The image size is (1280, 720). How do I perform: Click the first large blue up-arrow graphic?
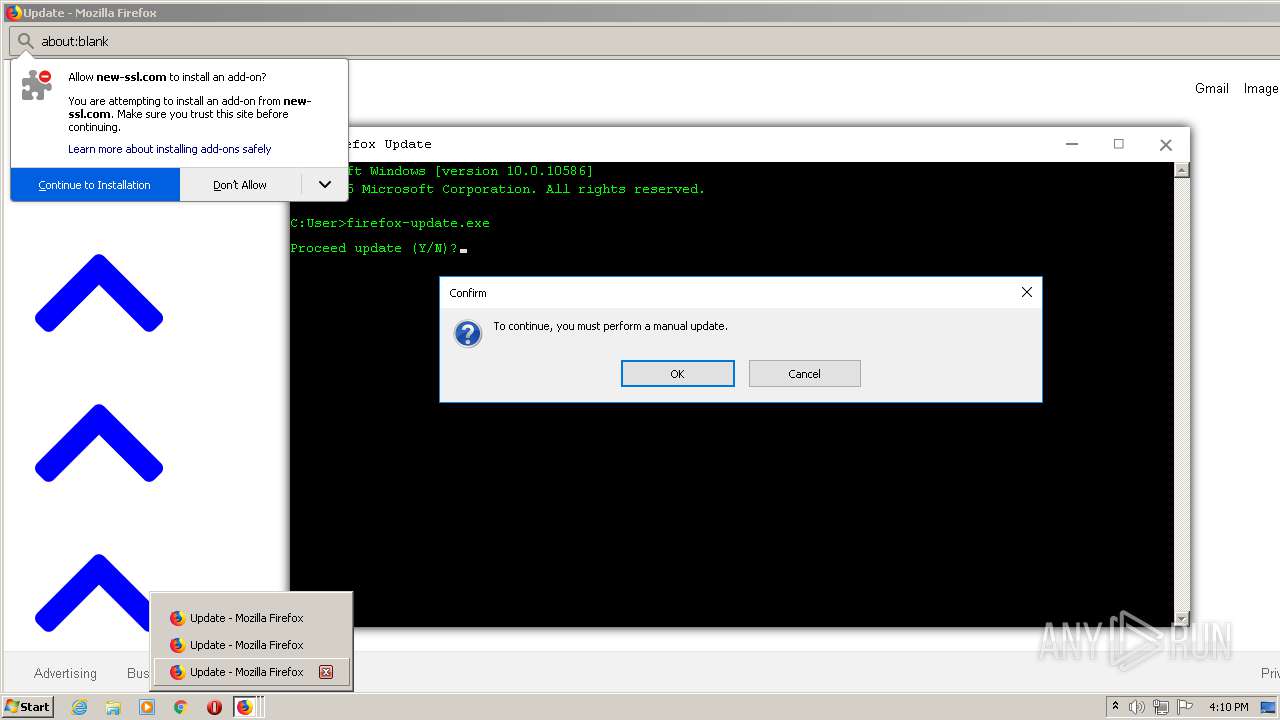(x=99, y=293)
